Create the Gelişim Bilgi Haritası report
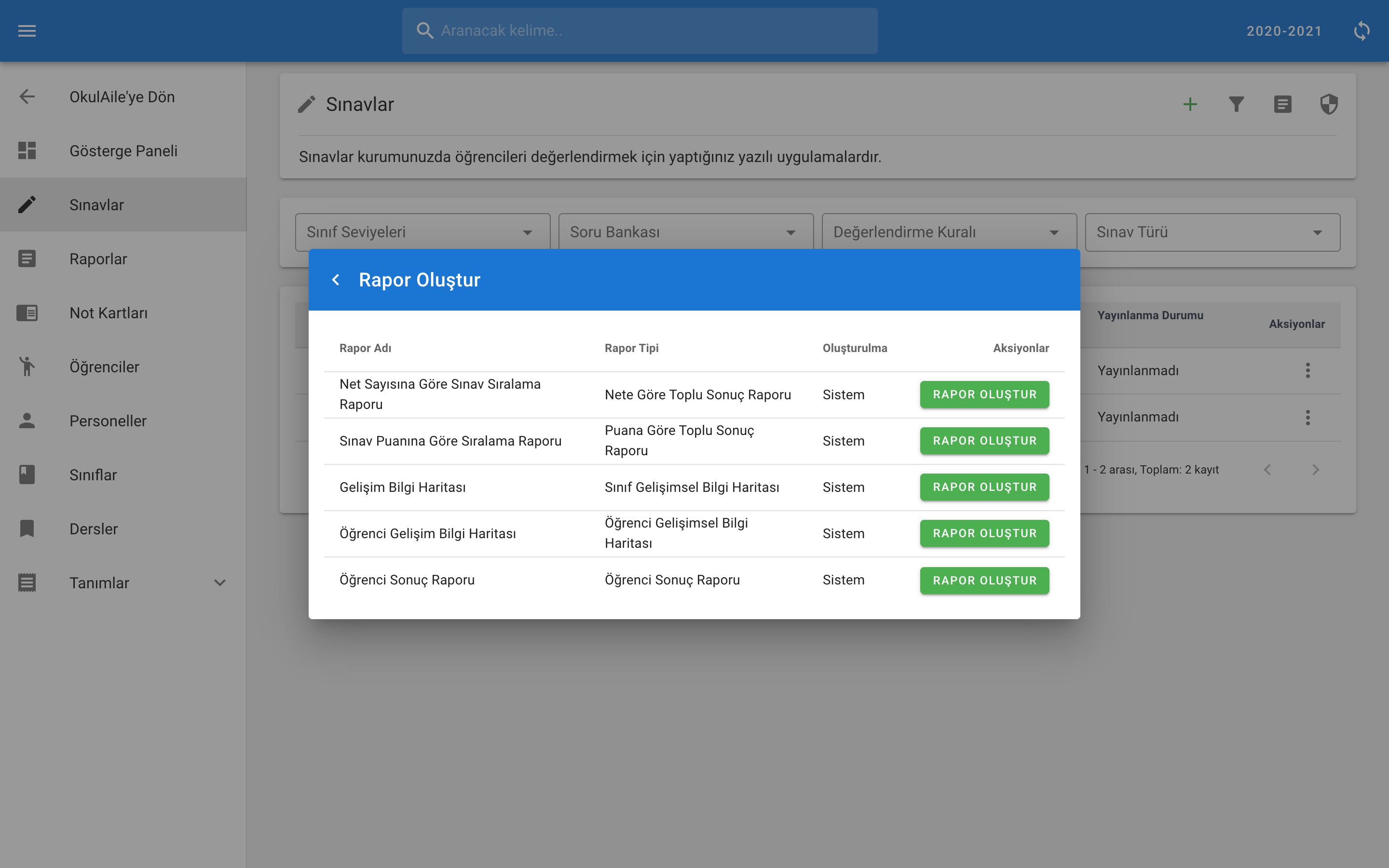Viewport: 1389px width, 868px height. 984,487
